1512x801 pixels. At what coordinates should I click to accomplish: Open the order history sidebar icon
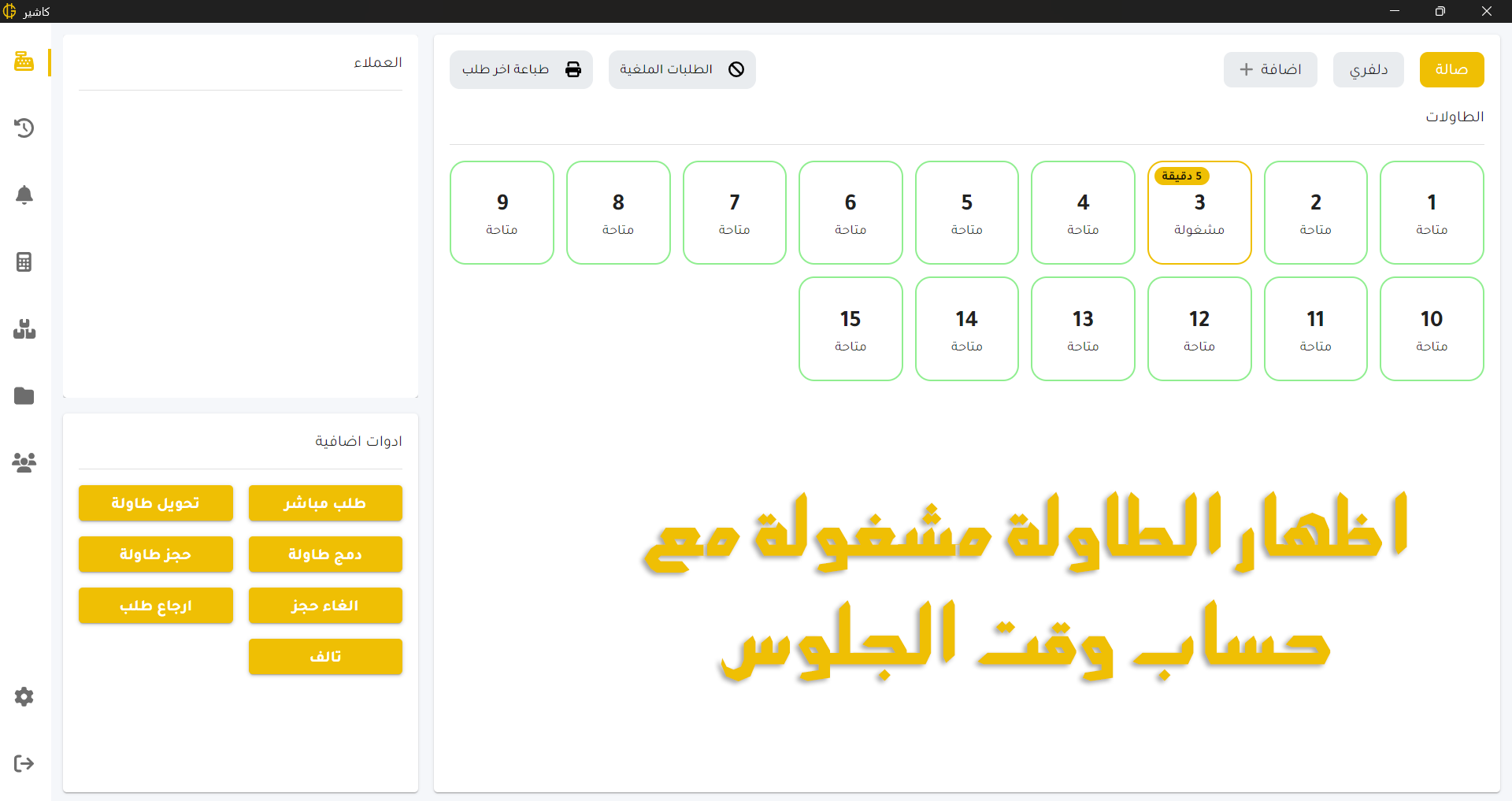[x=24, y=128]
